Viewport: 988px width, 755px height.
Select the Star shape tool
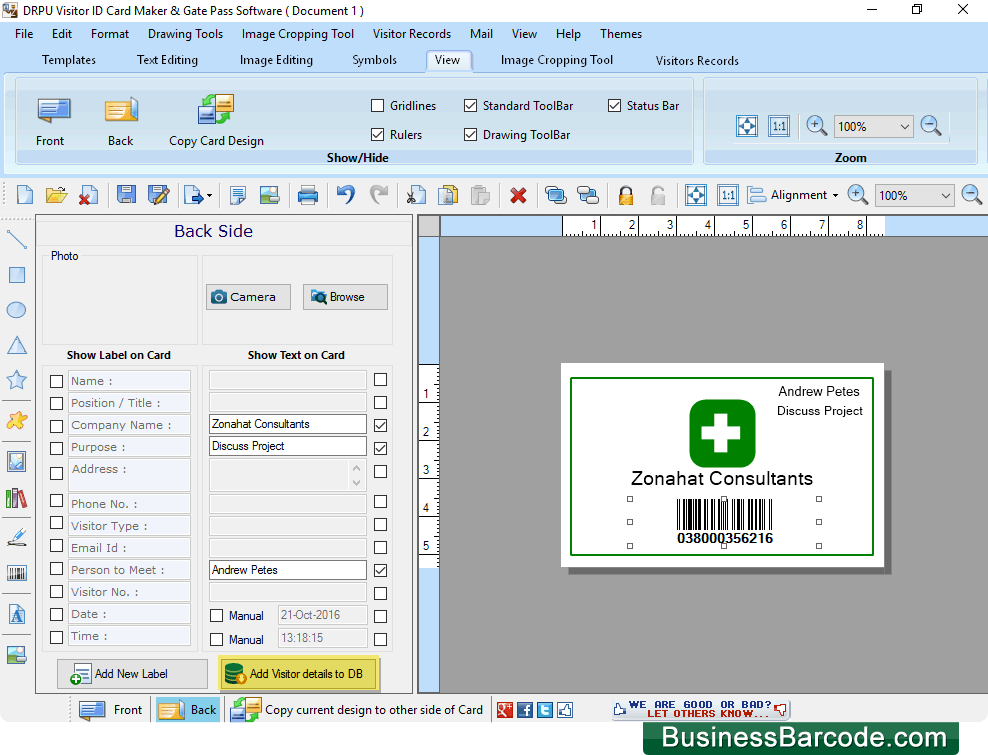[x=16, y=380]
